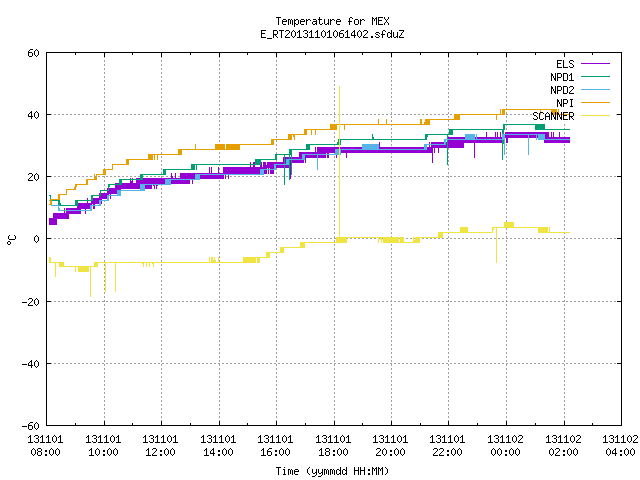The height and width of the screenshot is (480, 640).
Task: Click the °C y-axis unit label
Action: [11, 240]
